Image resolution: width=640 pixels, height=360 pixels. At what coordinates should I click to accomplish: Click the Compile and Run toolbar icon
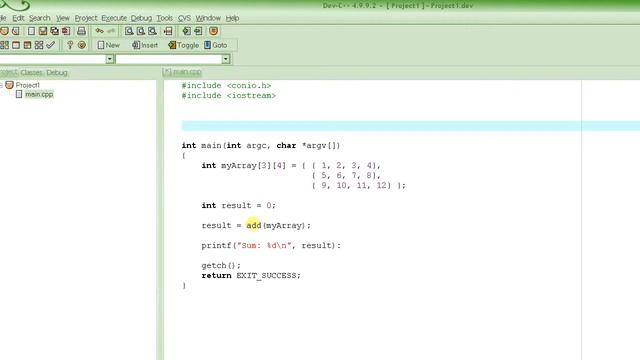coord(27,45)
